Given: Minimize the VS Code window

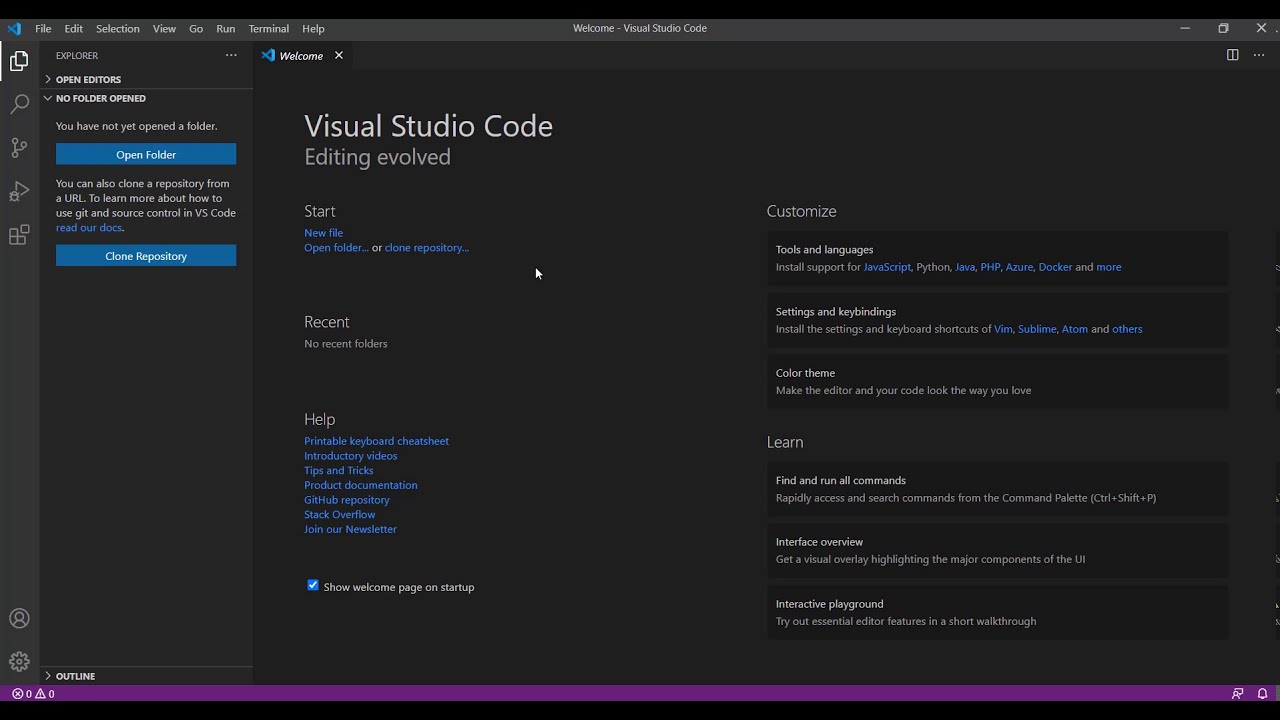Looking at the screenshot, I should (1185, 28).
